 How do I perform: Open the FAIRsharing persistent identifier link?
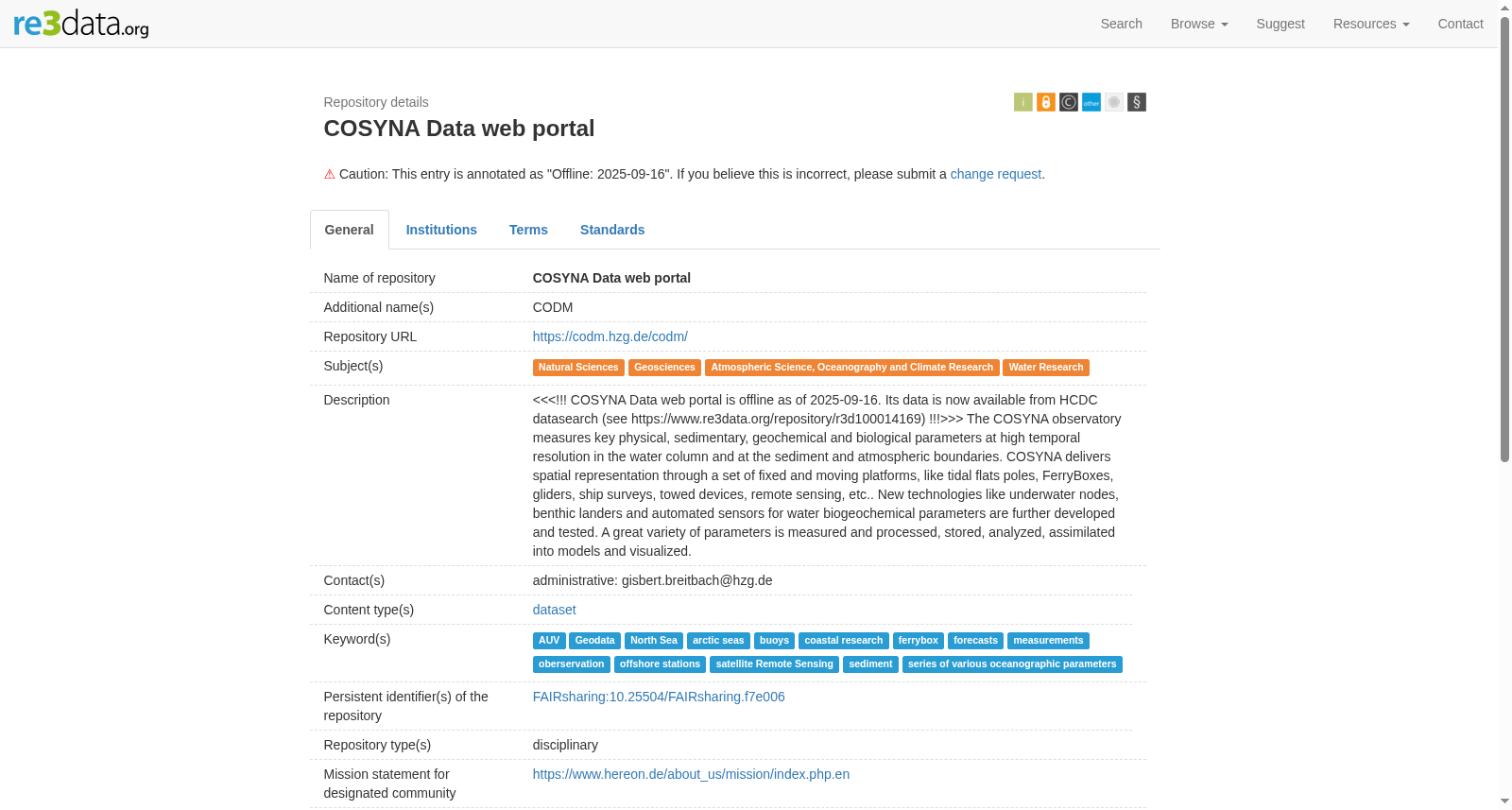click(x=659, y=697)
